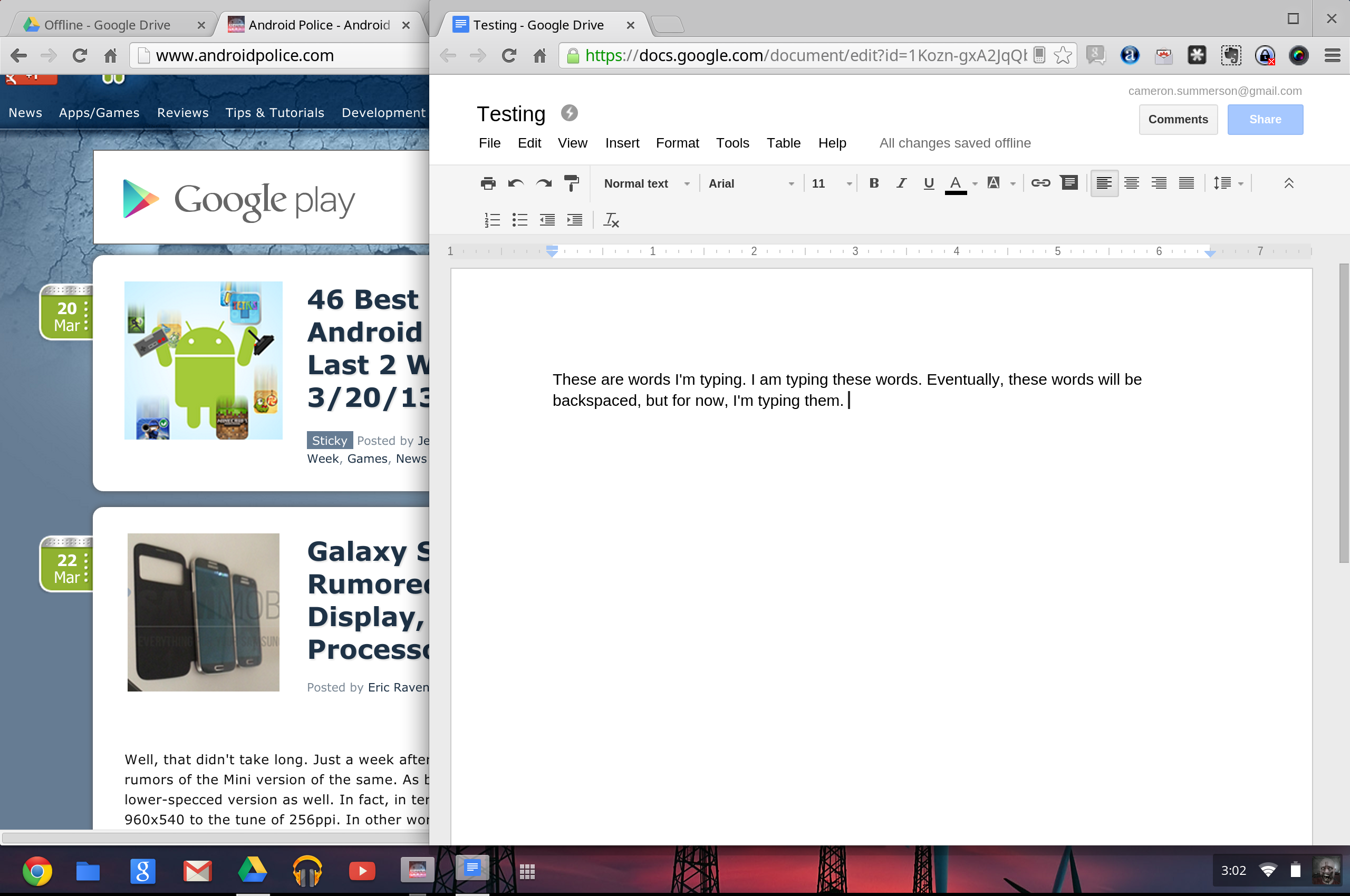Image resolution: width=1350 pixels, height=896 pixels.
Task: Open Gmail from the shelf
Action: pos(197,871)
